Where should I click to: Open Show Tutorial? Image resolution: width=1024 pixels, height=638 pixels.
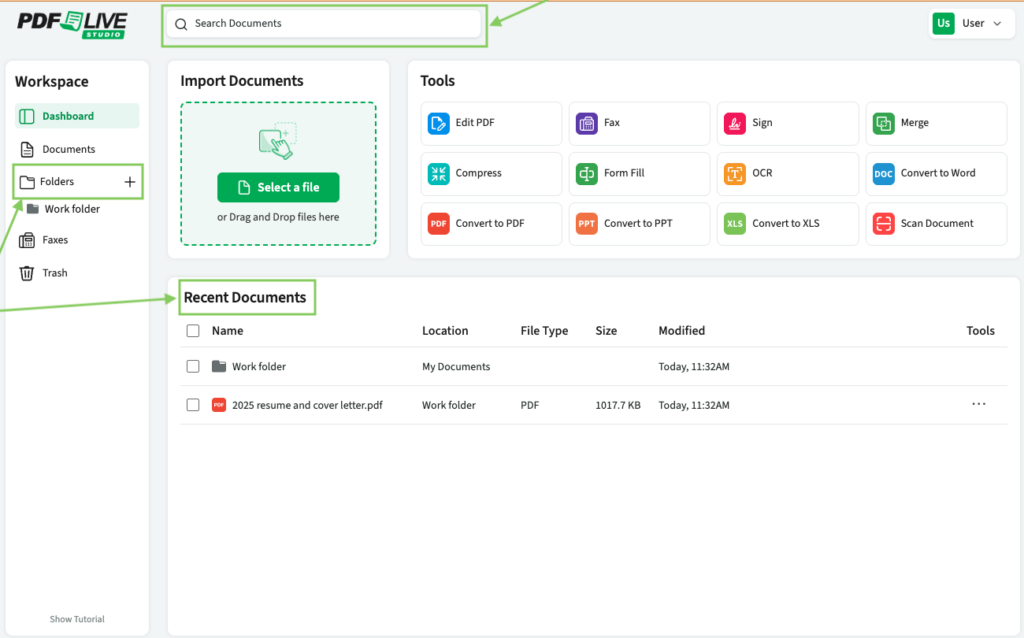(76, 618)
